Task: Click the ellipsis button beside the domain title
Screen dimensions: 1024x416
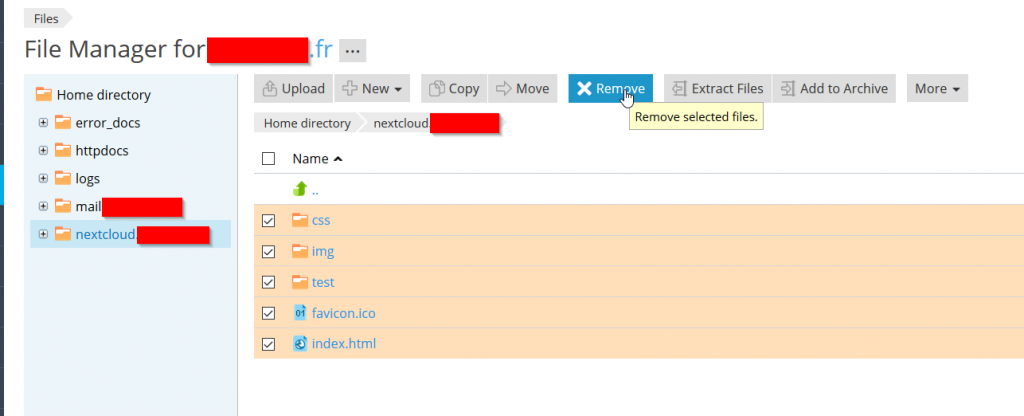Action: 354,50
